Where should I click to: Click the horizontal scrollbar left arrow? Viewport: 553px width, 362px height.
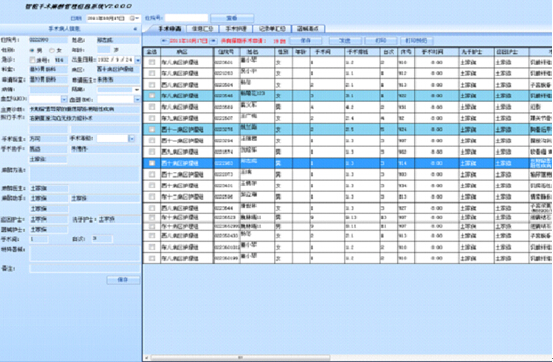(147, 357)
